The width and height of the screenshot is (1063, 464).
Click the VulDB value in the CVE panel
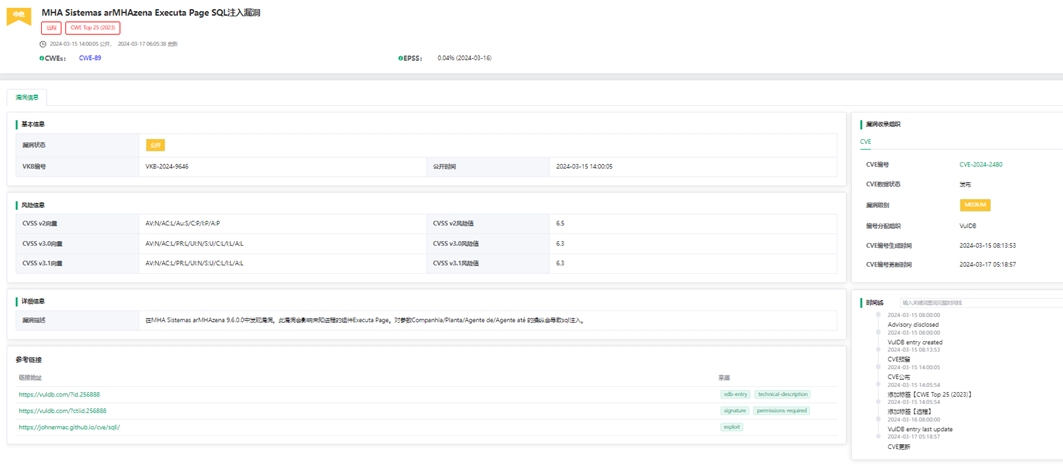968,225
